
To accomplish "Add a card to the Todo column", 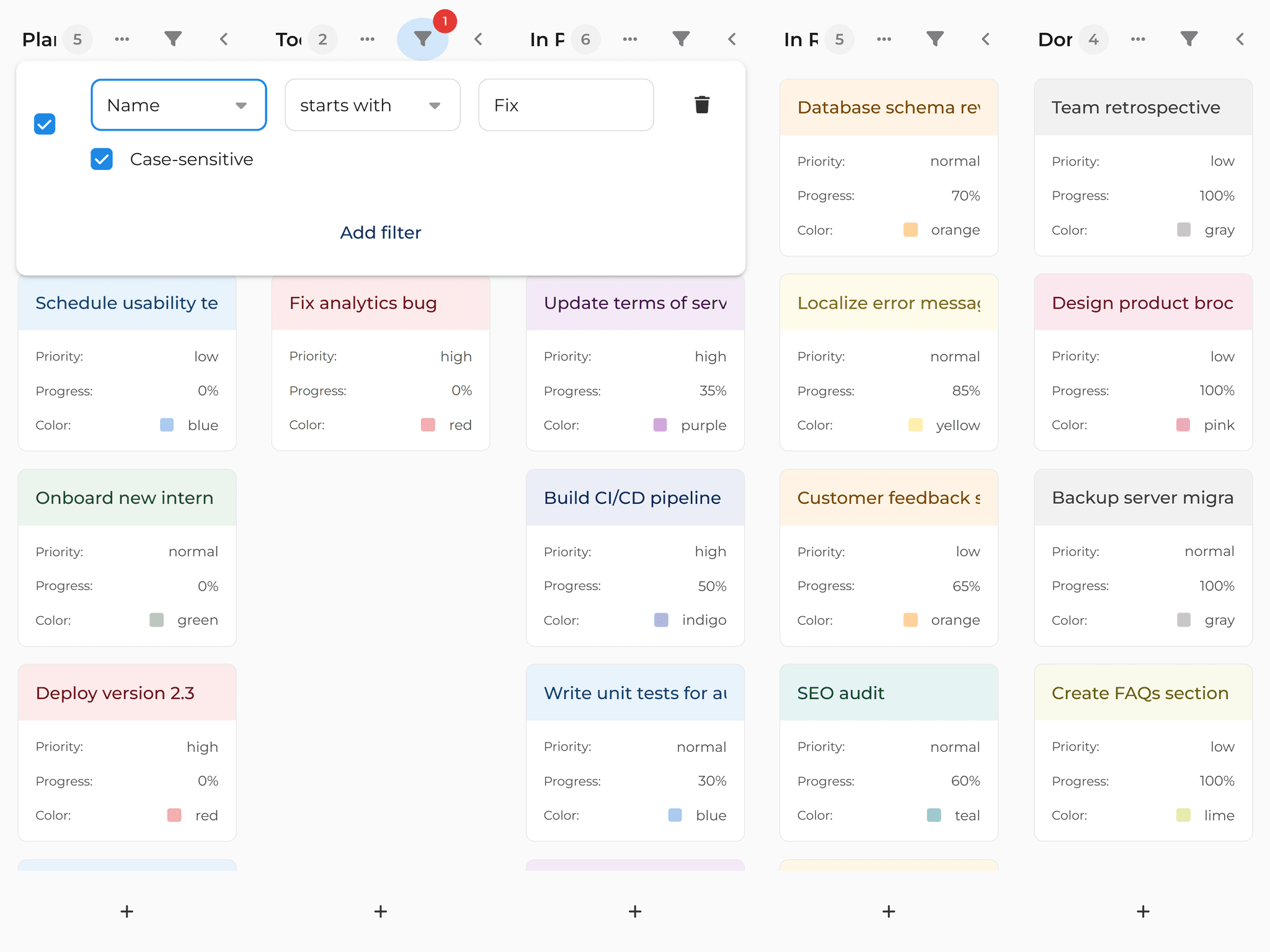I will pyautogui.click(x=381, y=911).
